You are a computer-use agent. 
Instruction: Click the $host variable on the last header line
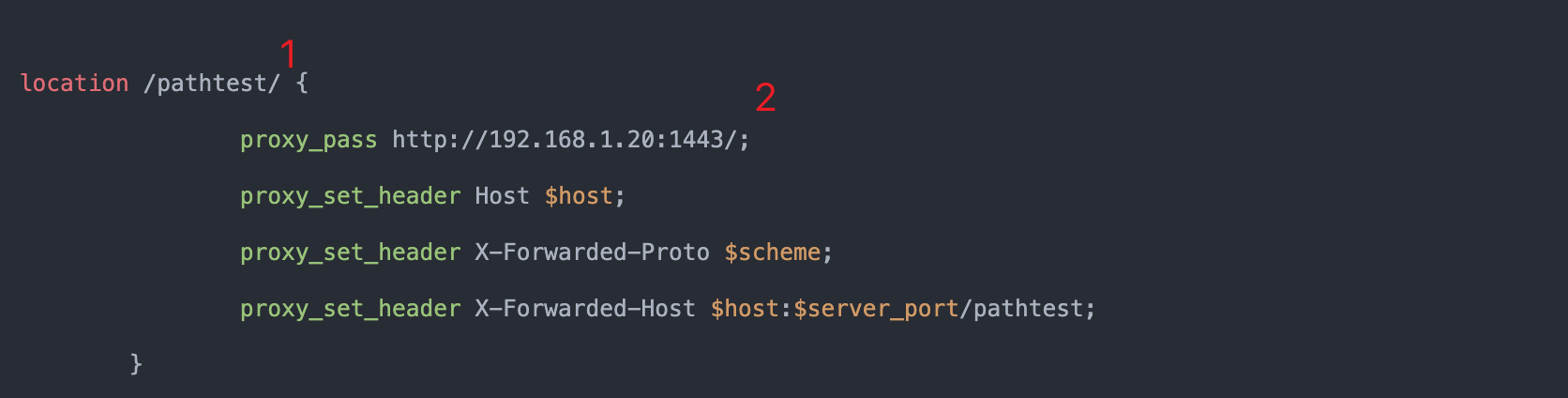pos(745,309)
